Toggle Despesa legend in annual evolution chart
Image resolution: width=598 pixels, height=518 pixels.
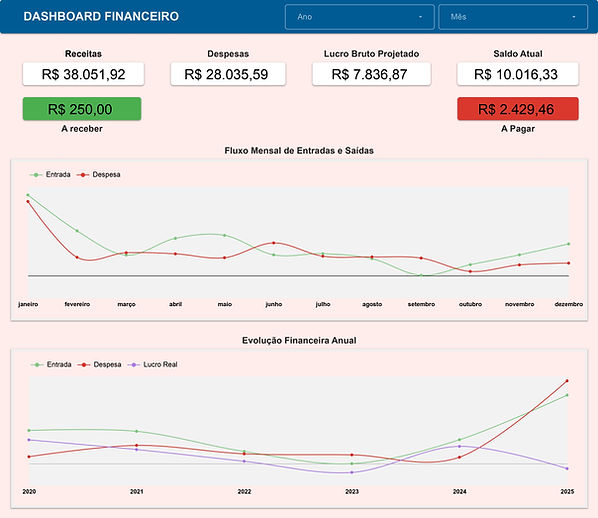[x=100, y=365]
